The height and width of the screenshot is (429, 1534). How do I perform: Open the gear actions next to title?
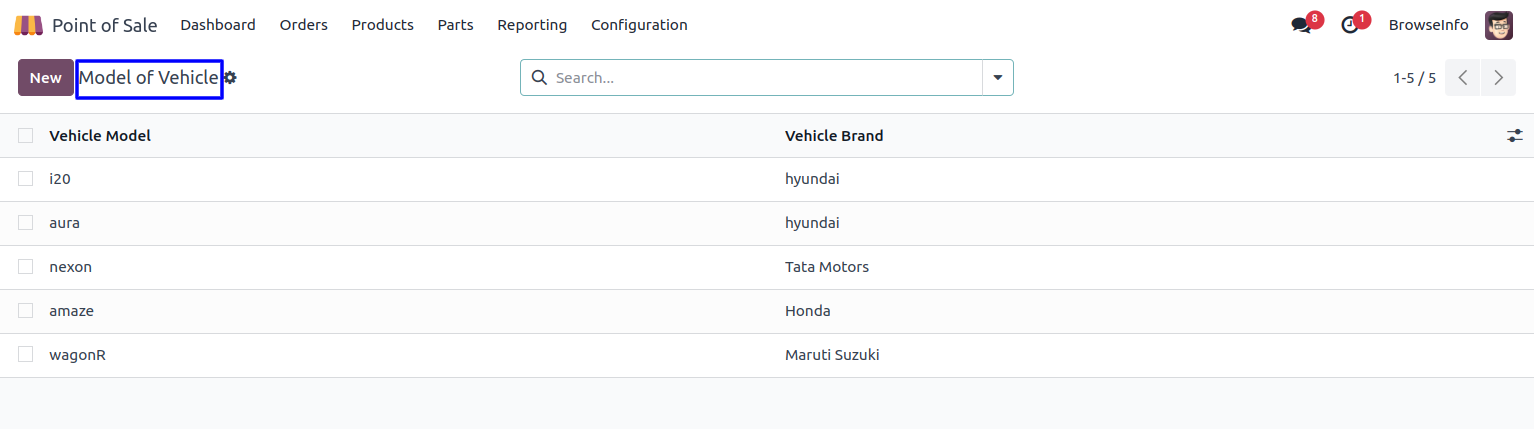click(x=231, y=78)
